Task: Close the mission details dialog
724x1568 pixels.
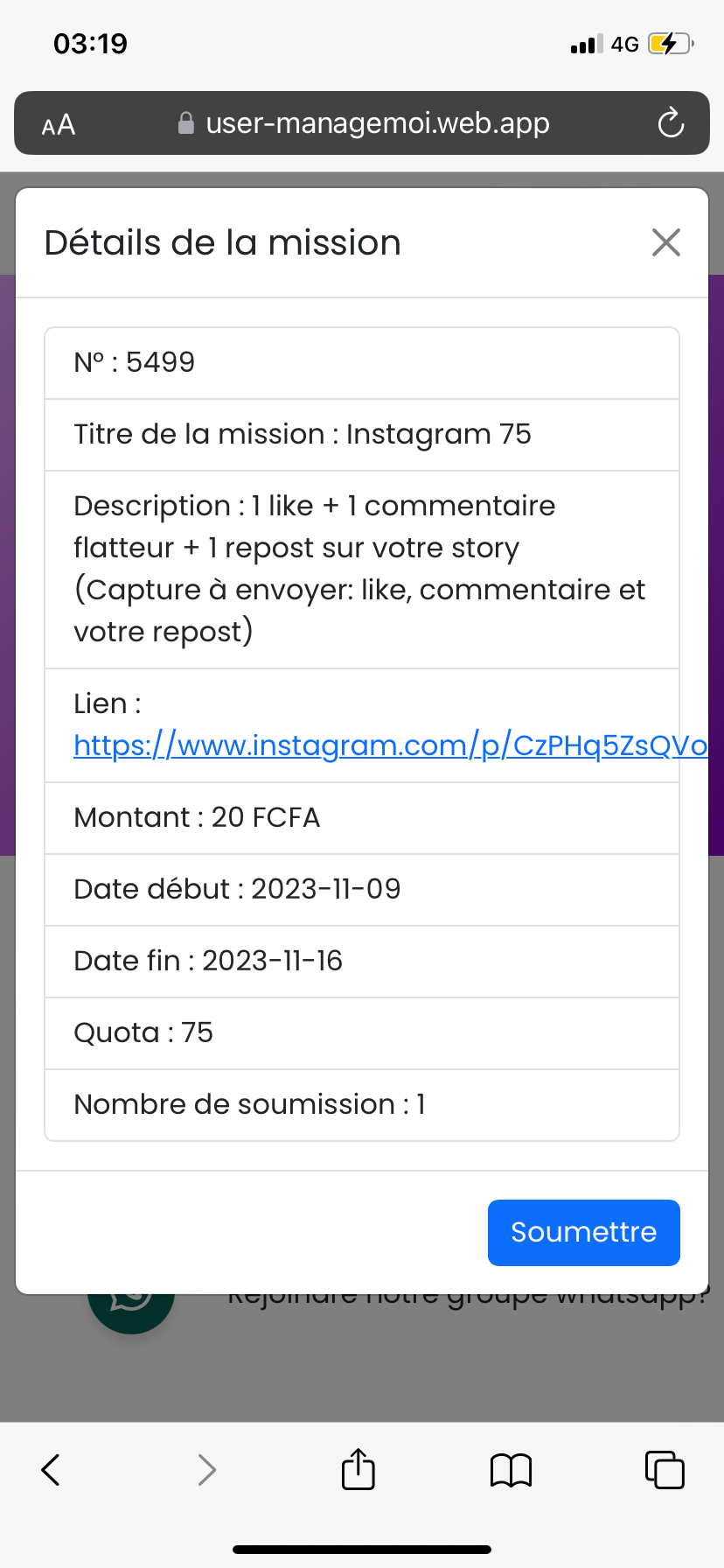Action: click(665, 242)
